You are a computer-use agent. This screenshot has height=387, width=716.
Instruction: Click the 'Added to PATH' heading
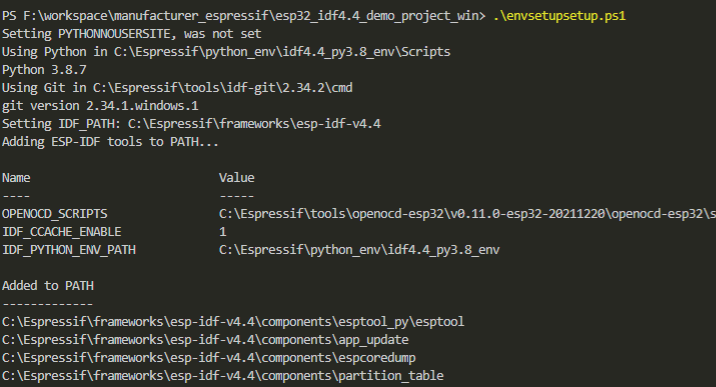[48, 286]
